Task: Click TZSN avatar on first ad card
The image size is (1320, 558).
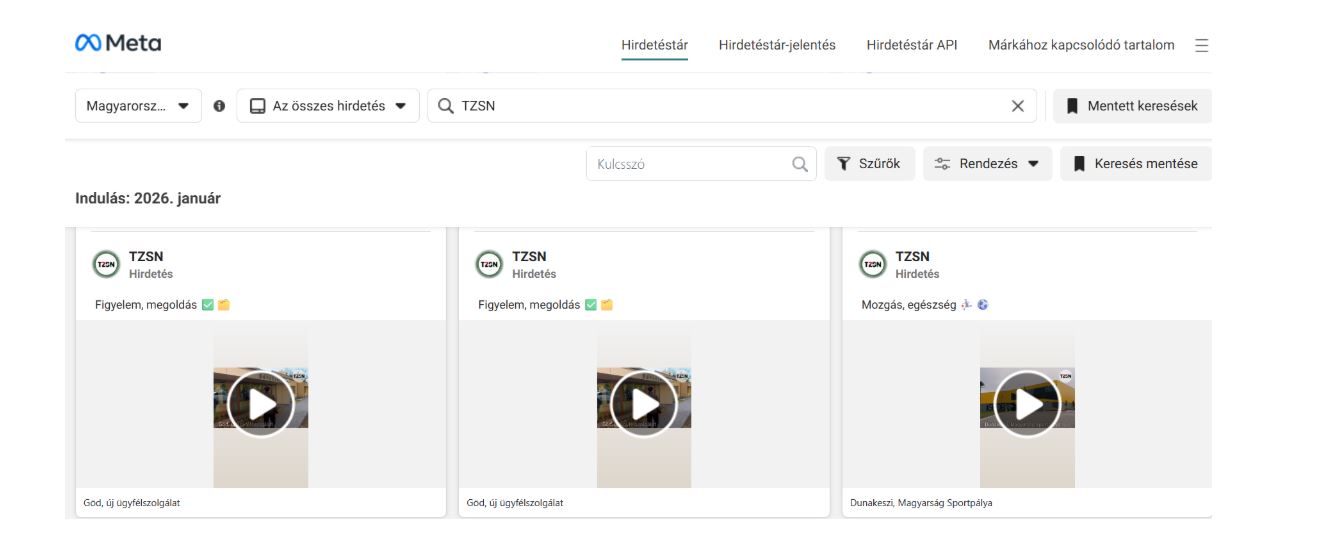Action: click(106, 264)
